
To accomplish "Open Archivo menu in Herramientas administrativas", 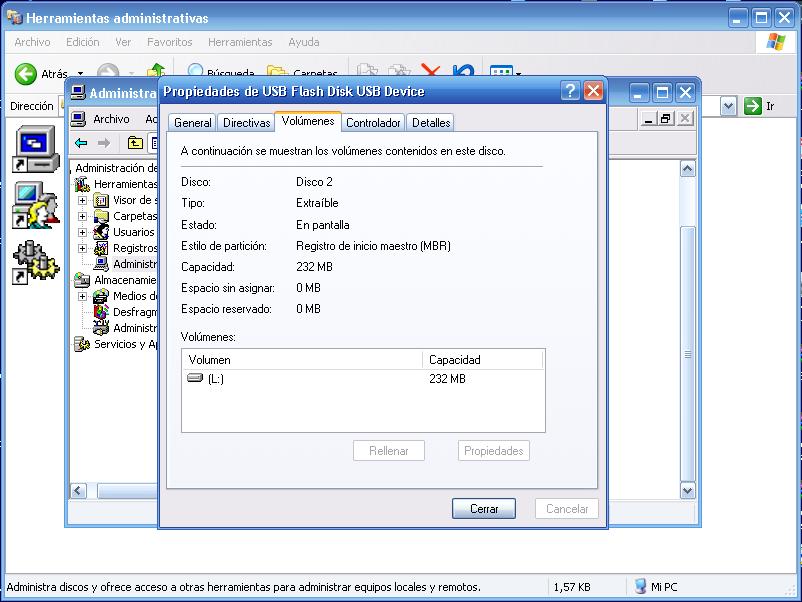I will 32,42.
